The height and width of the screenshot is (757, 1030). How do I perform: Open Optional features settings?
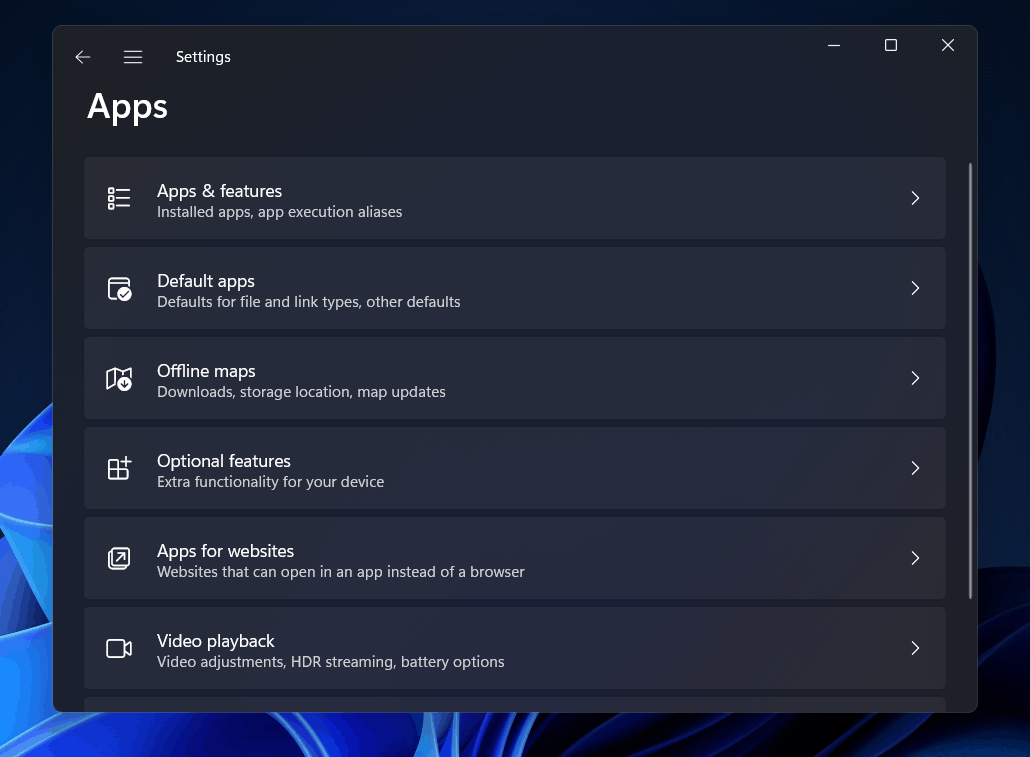pyautogui.click(x=515, y=468)
